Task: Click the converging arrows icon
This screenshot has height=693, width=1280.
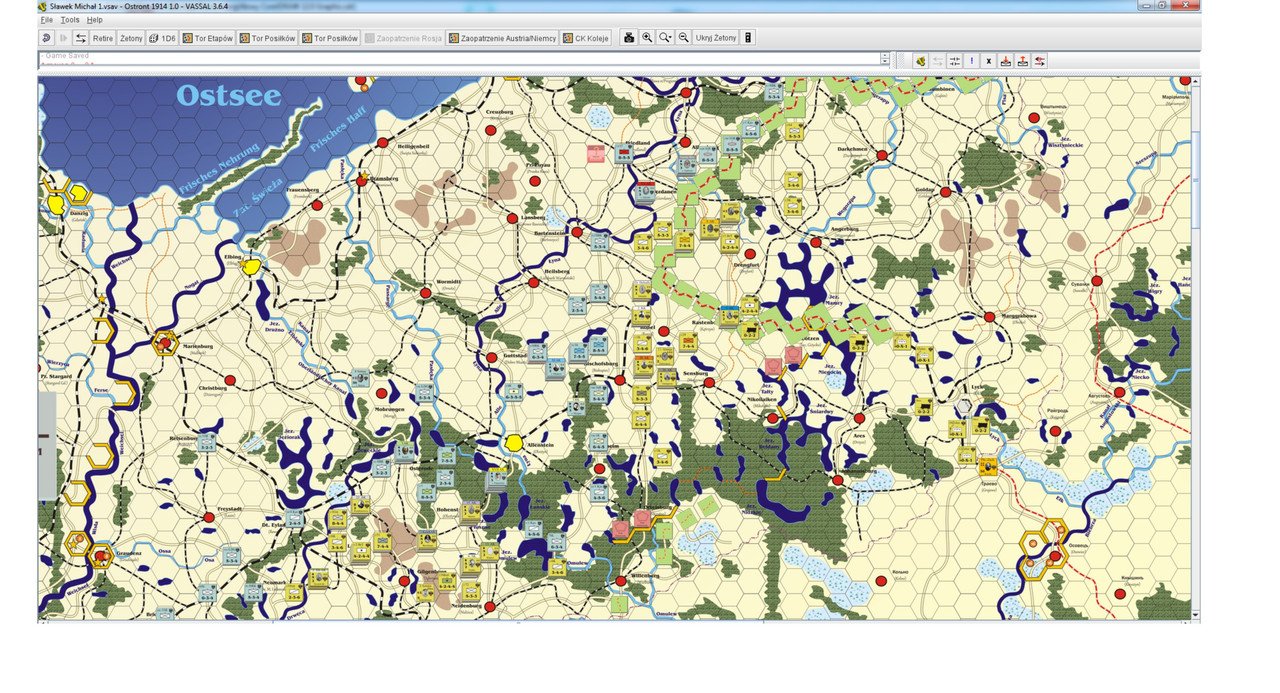Action: pos(955,61)
